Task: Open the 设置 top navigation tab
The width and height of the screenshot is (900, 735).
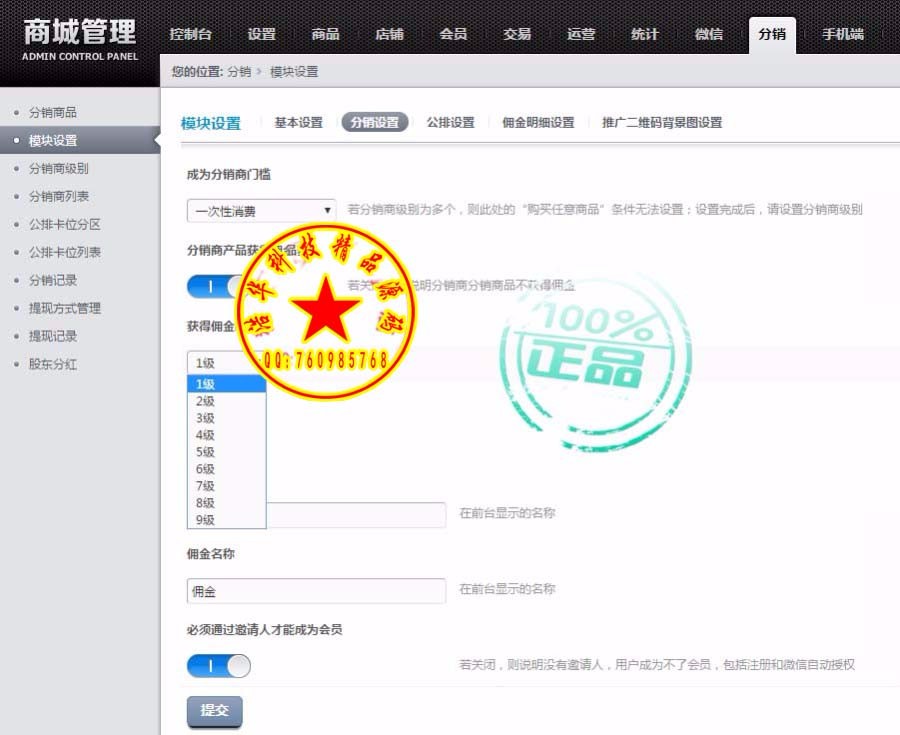Action: [x=262, y=34]
